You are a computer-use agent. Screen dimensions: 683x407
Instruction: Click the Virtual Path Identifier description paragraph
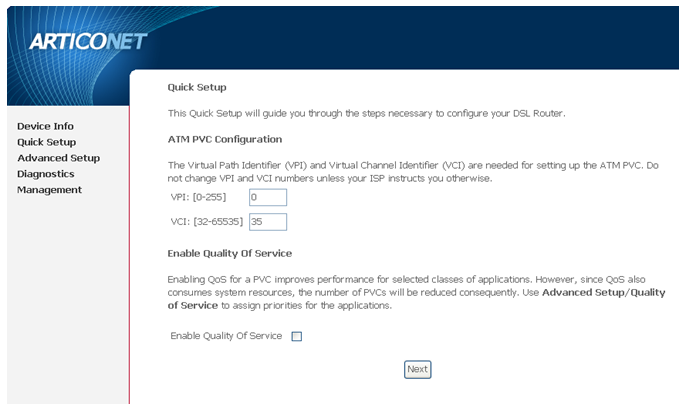point(413,172)
